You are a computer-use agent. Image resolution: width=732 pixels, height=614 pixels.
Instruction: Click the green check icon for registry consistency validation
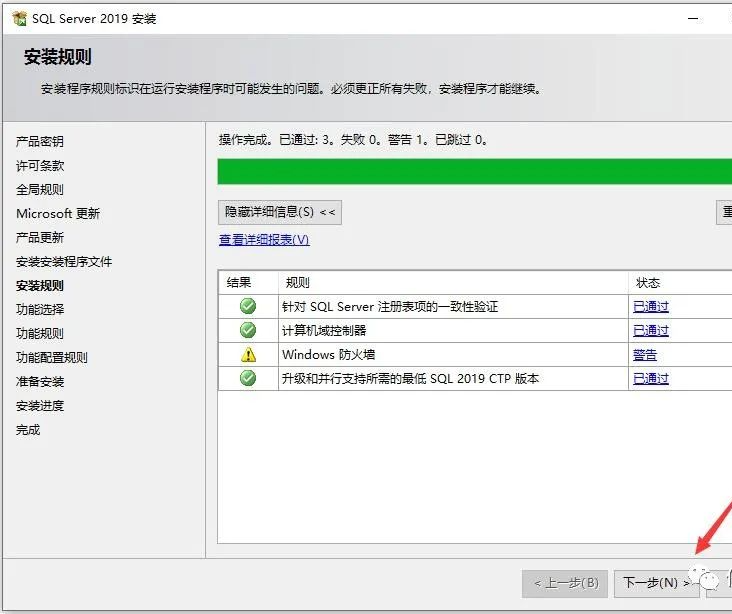(x=248, y=306)
